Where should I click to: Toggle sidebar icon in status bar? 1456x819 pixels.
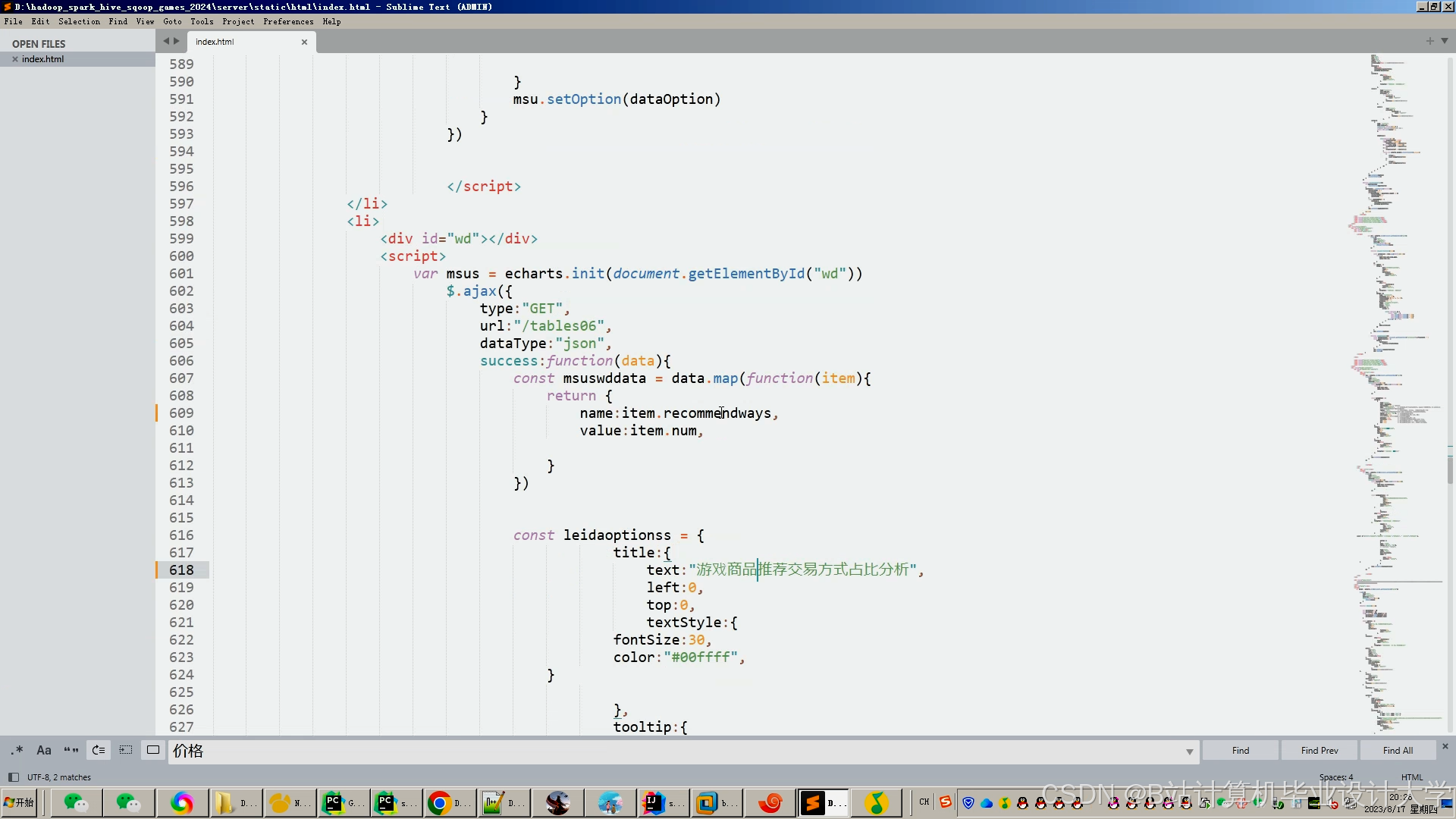tap(13, 777)
